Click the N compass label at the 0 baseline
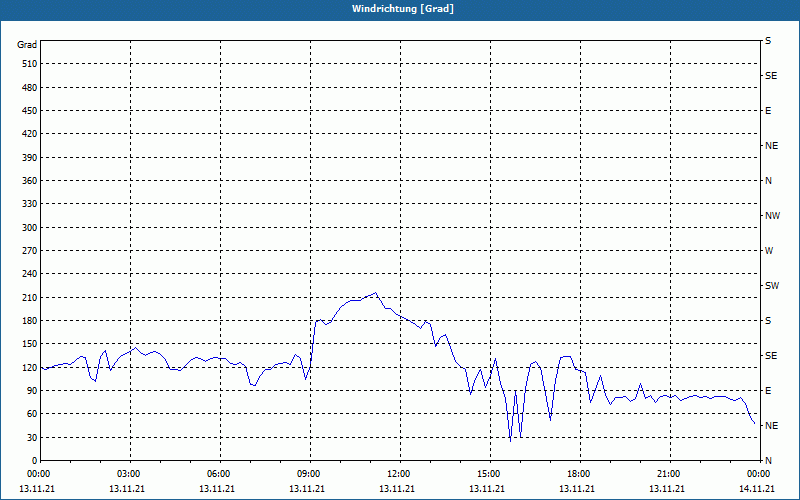 point(768,461)
